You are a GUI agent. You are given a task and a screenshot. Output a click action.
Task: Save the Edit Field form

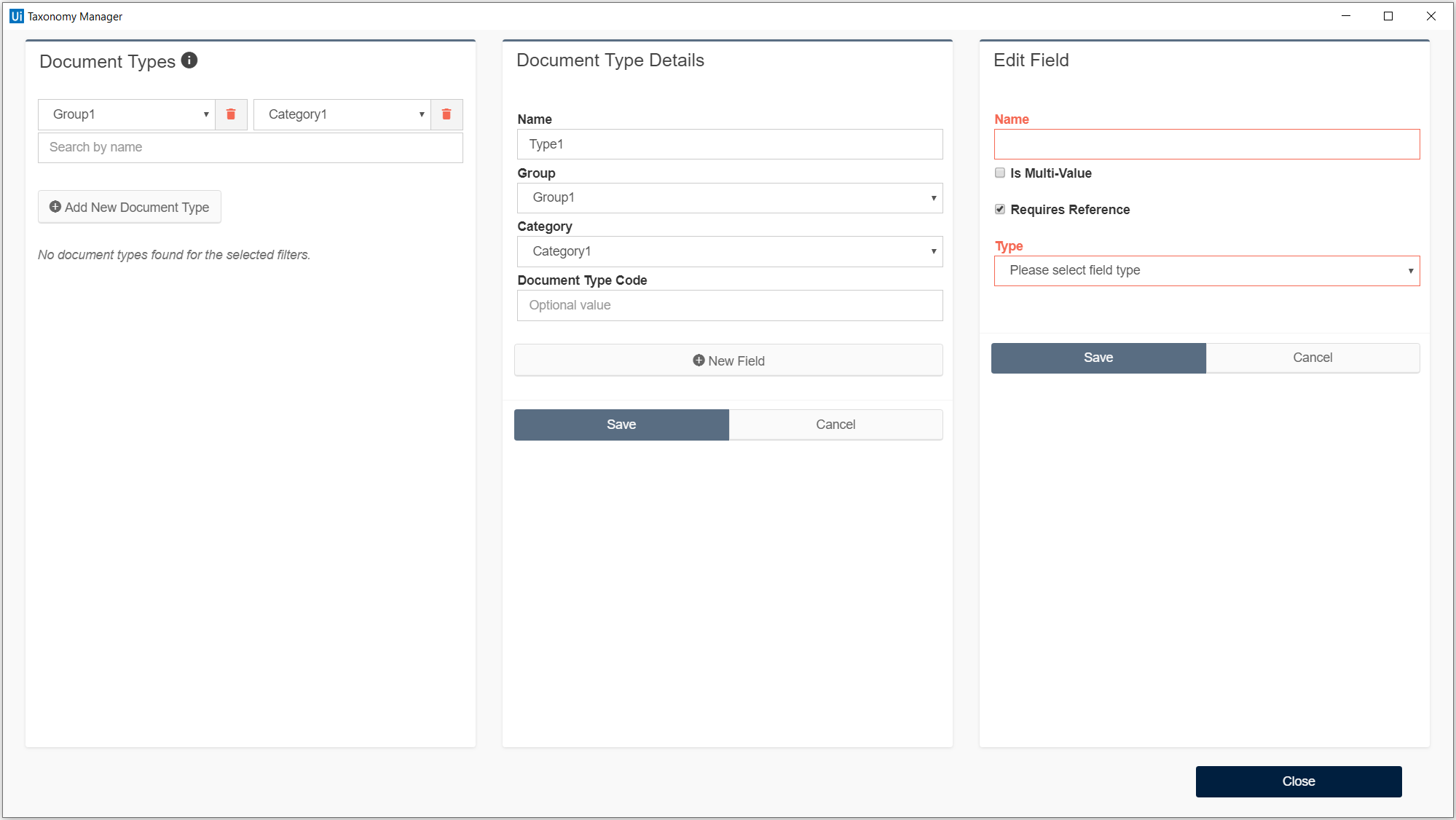1098,358
